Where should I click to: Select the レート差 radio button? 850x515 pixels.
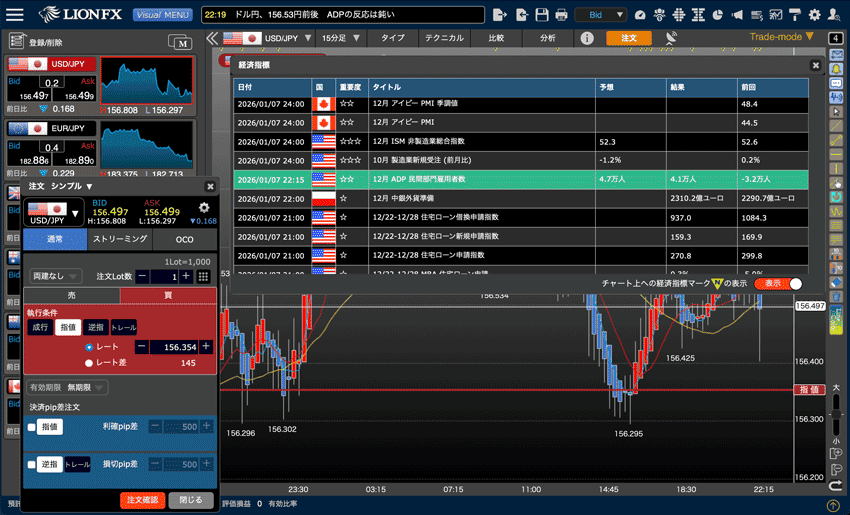click(90, 363)
